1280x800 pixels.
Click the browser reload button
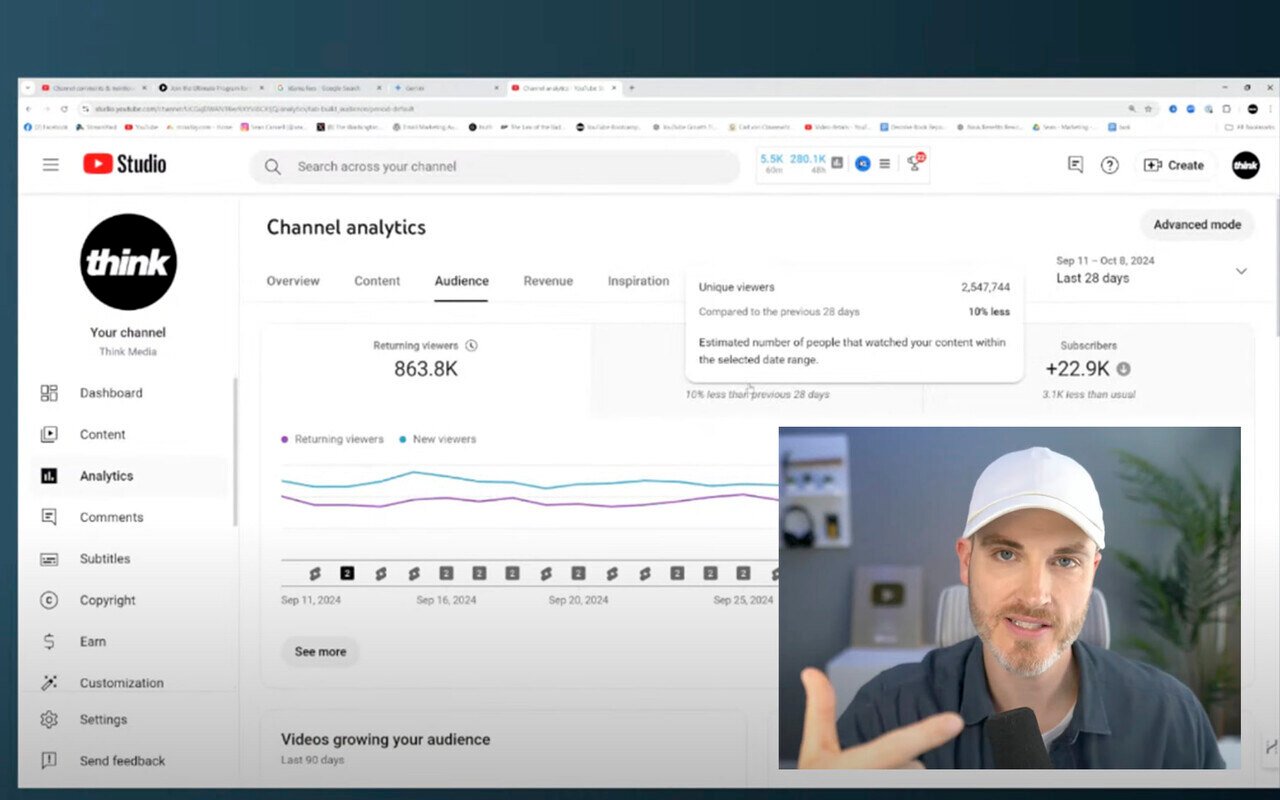point(64,109)
